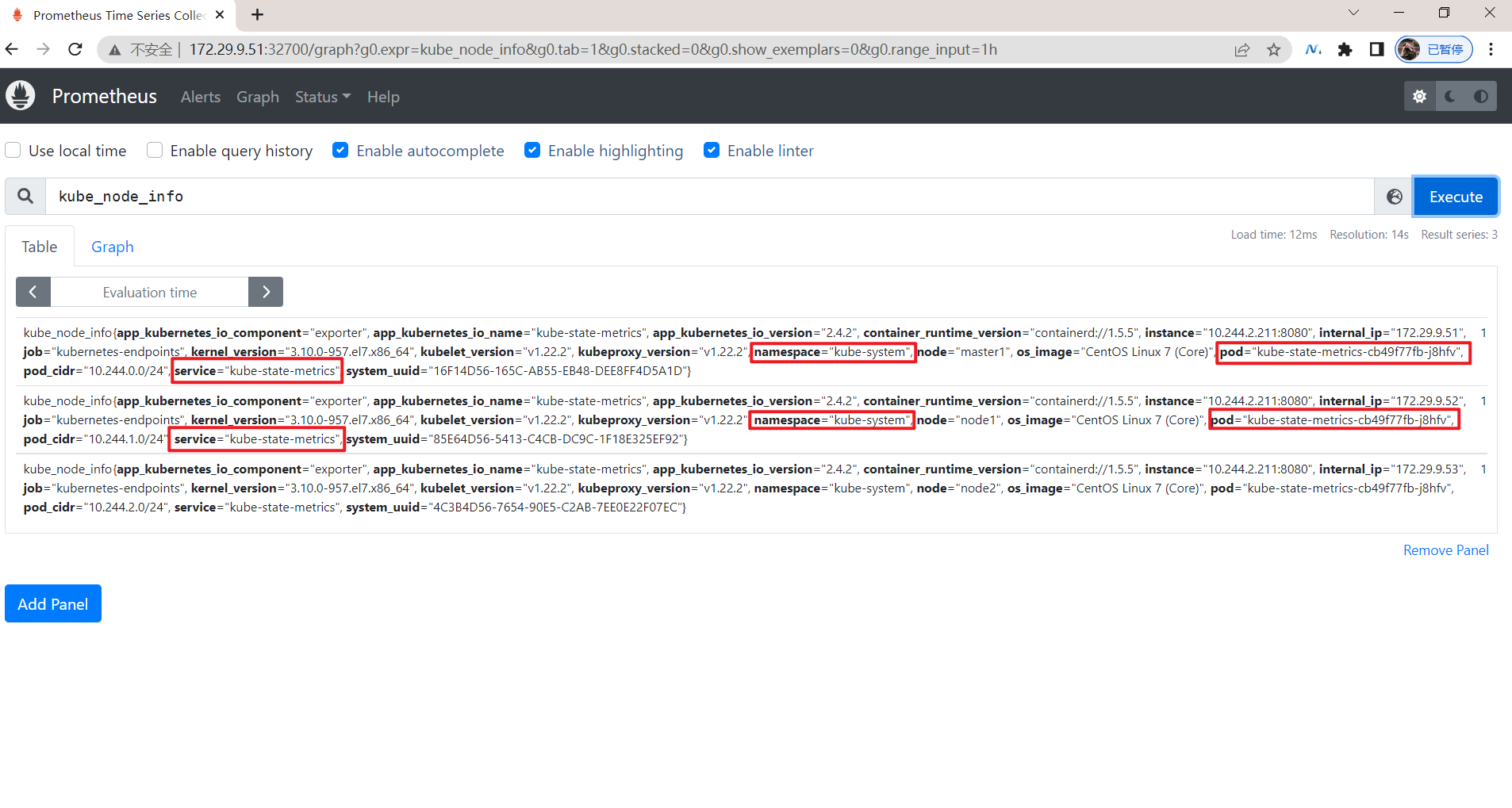This screenshot has width=1512, height=808.
Task: Execute the query
Action: click(x=1456, y=197)
